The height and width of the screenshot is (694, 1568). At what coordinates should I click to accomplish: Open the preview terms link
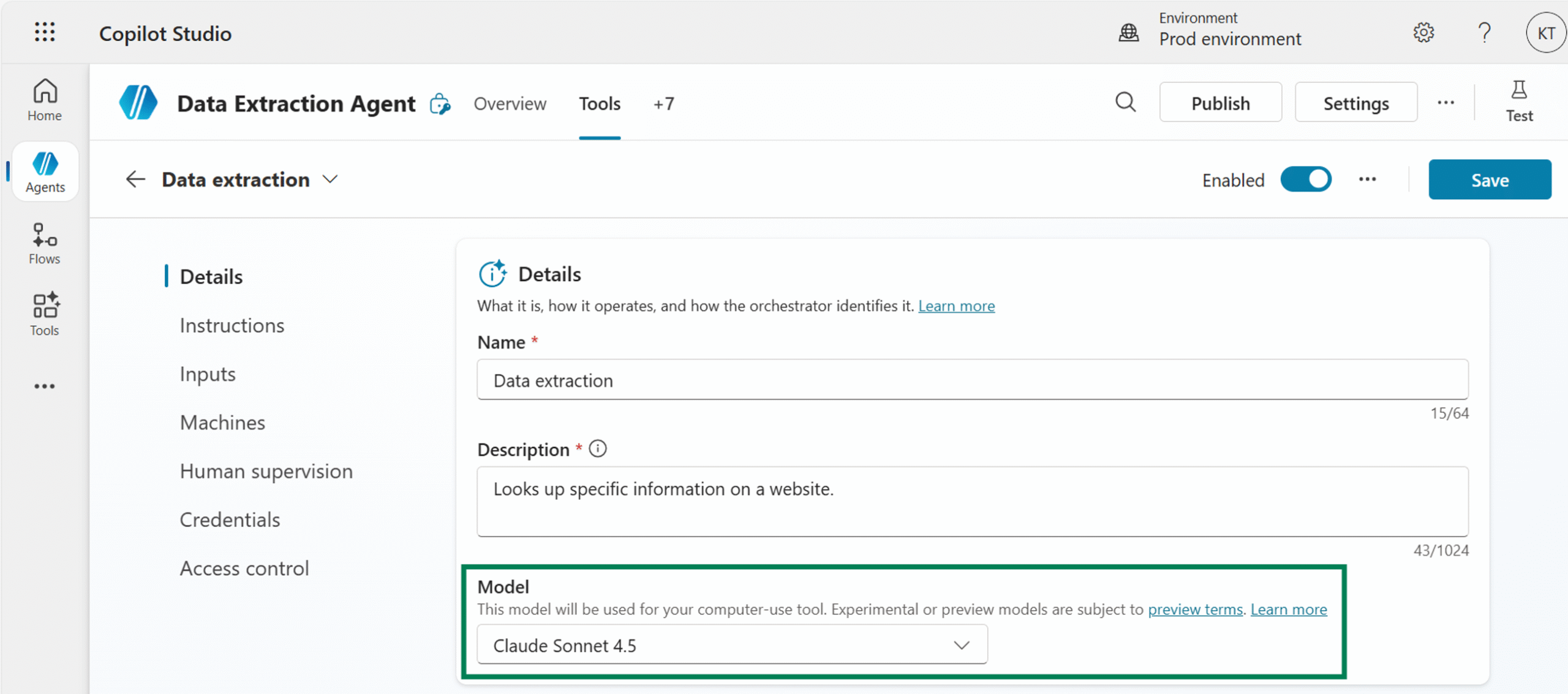click(1195, 609)
